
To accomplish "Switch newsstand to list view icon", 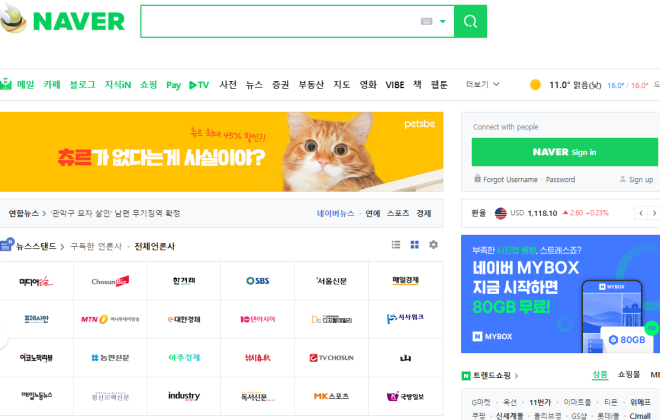I will (x=396, y=245).
